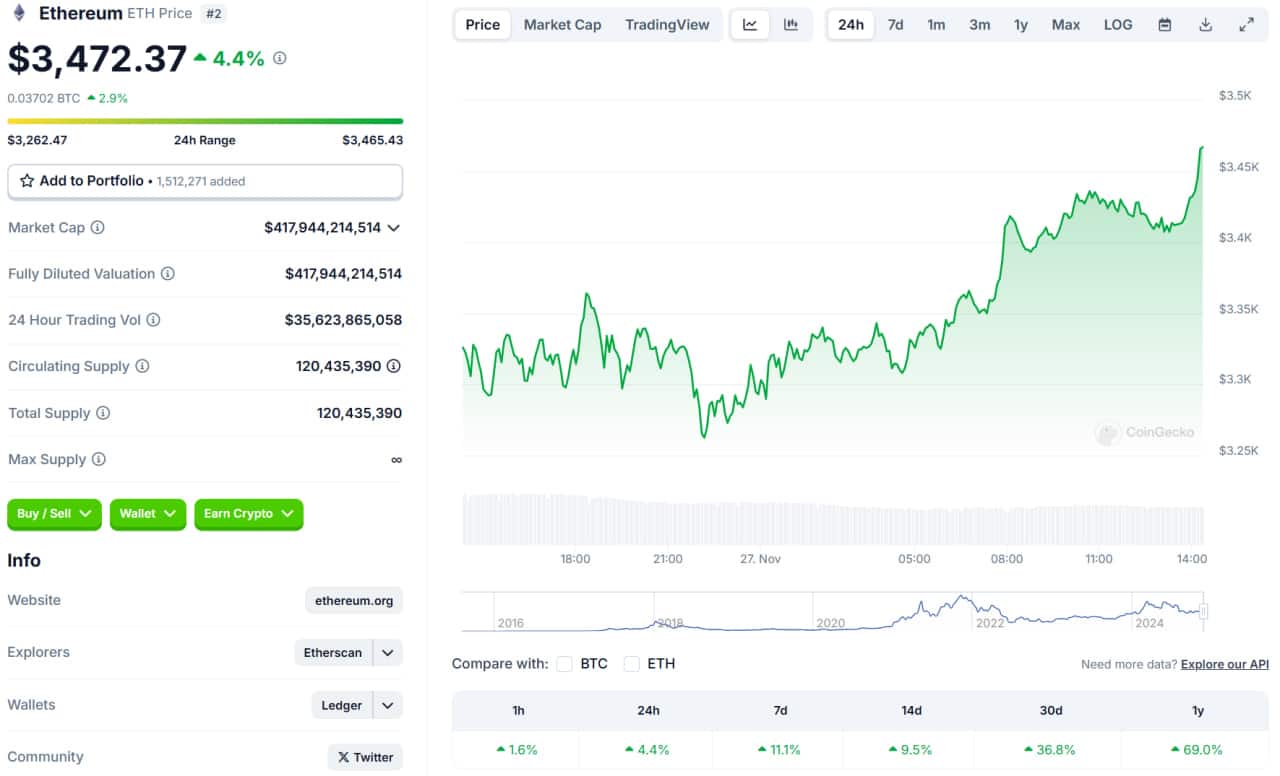
Task: Open the Ledger wallet link
Action: click(342, 705)
